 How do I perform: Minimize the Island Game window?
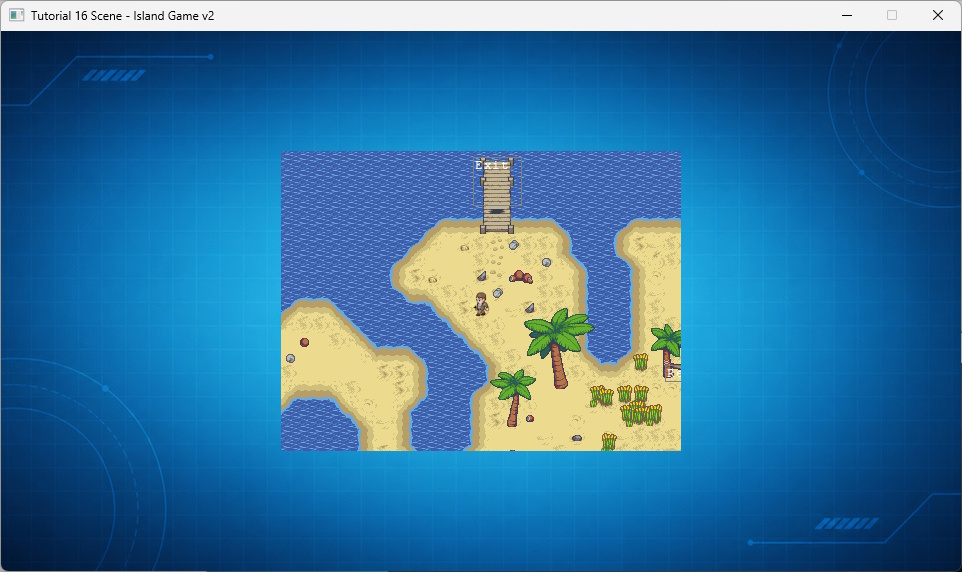pos(847,15)
